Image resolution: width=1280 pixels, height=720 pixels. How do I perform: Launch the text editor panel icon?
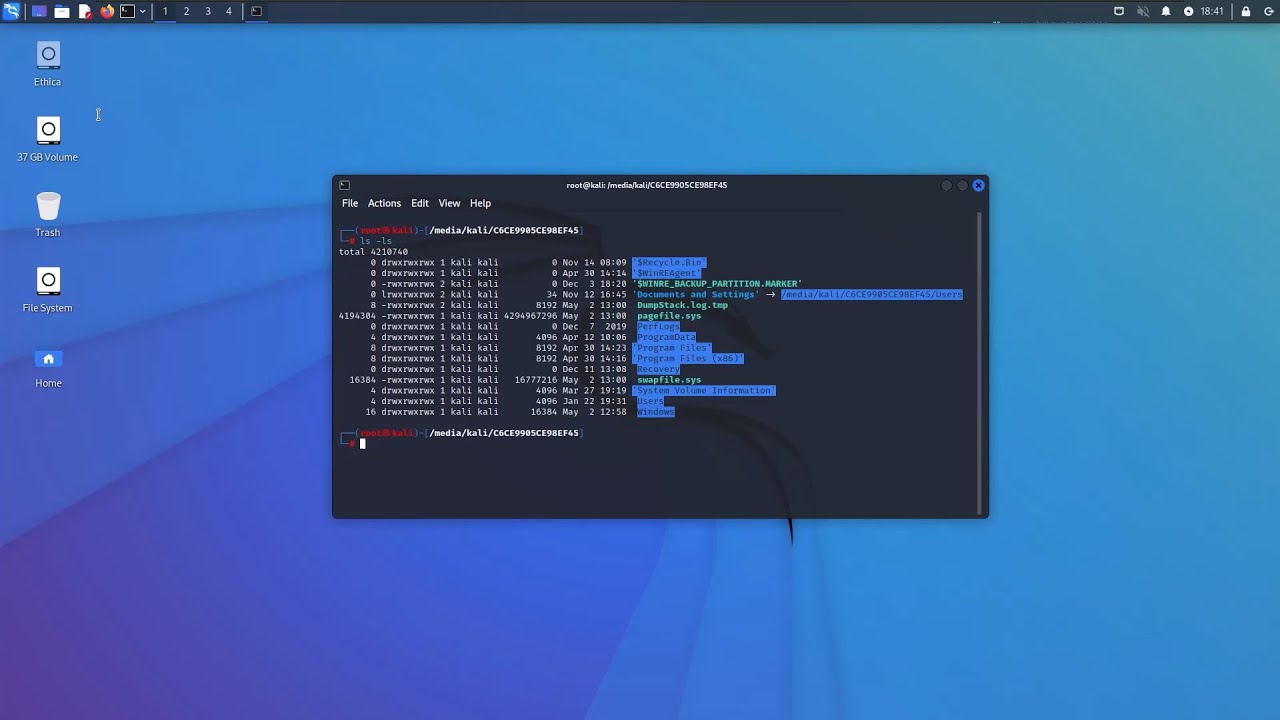85,11
